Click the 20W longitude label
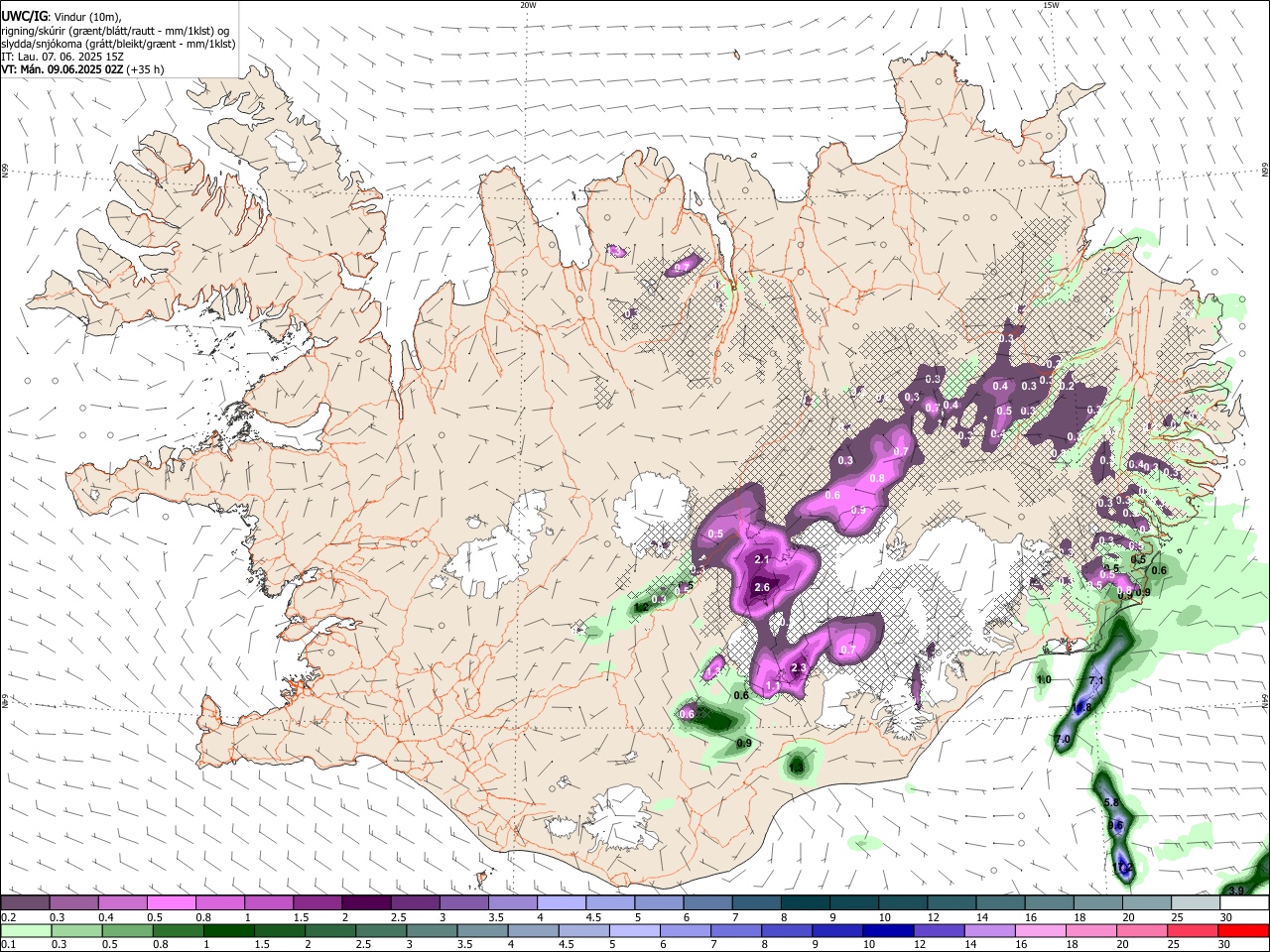 click(528, 5)
